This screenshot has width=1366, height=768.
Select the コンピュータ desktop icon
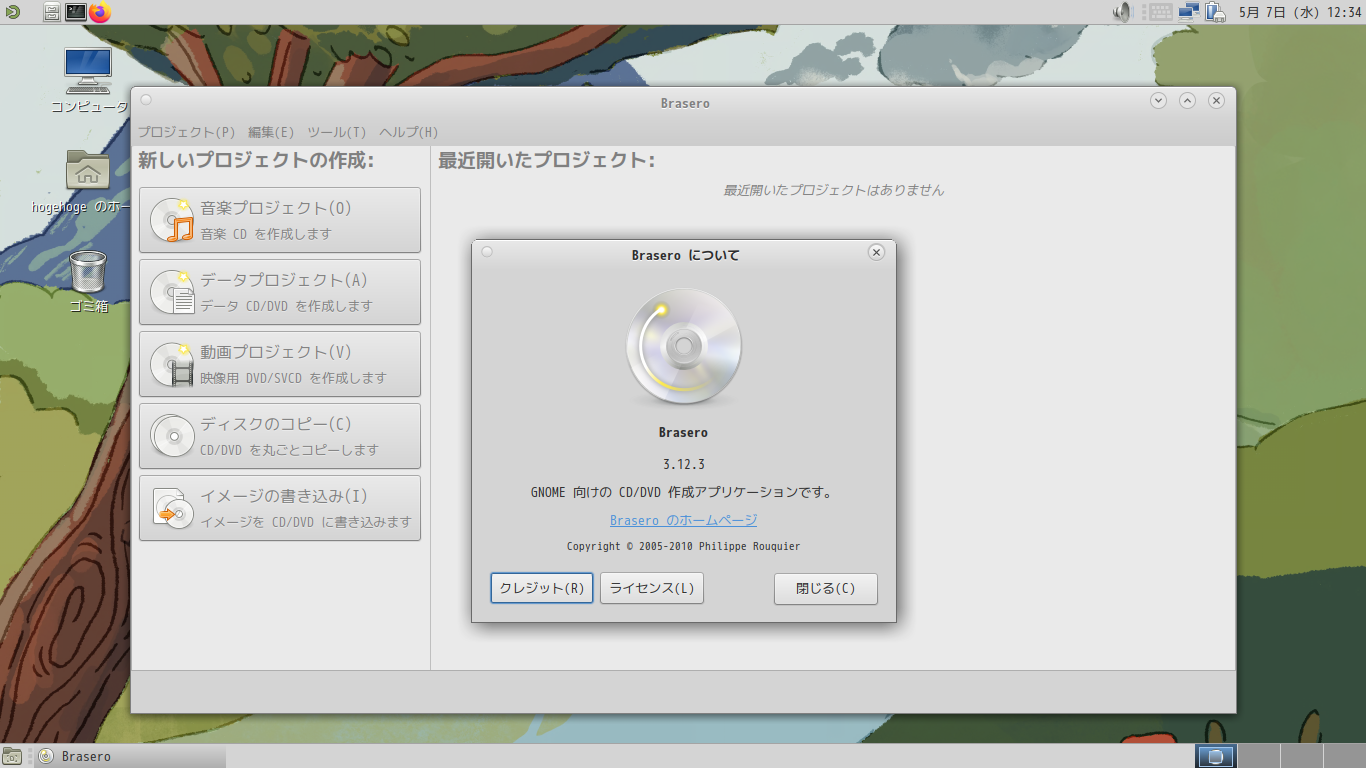click(88, 81)
